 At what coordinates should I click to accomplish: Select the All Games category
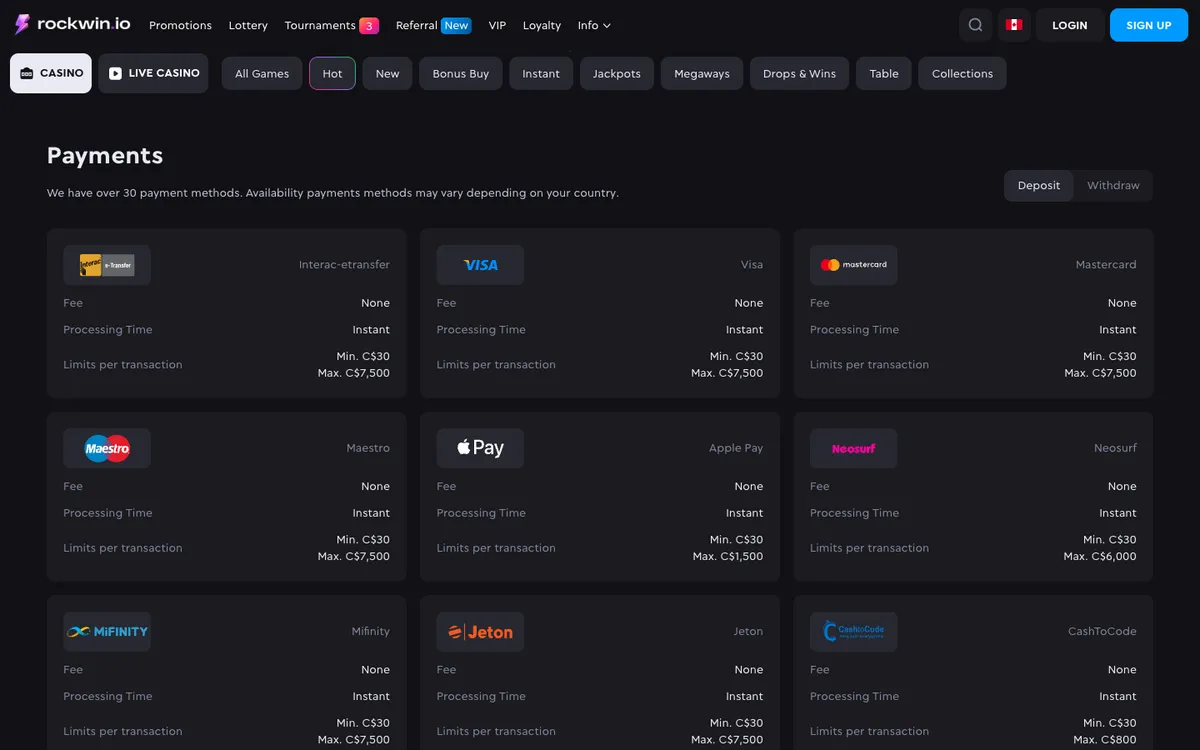262,74
